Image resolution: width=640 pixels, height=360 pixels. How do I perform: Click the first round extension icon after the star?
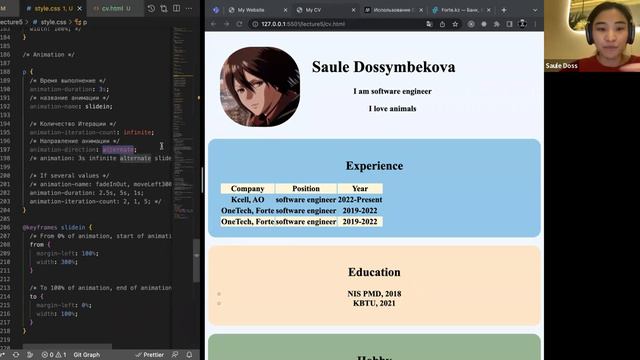471,24
